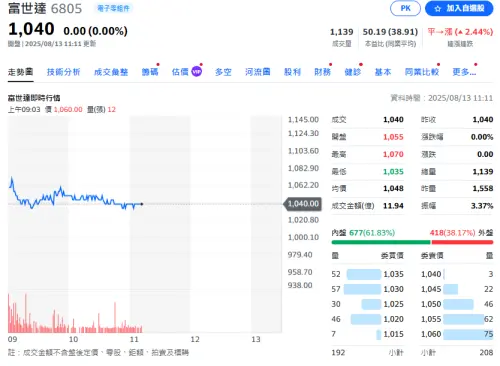Image resolution: width=500 pixels, height=366 pixels.
Task: Click the bid volume bar showing 57
Action: 362,289
